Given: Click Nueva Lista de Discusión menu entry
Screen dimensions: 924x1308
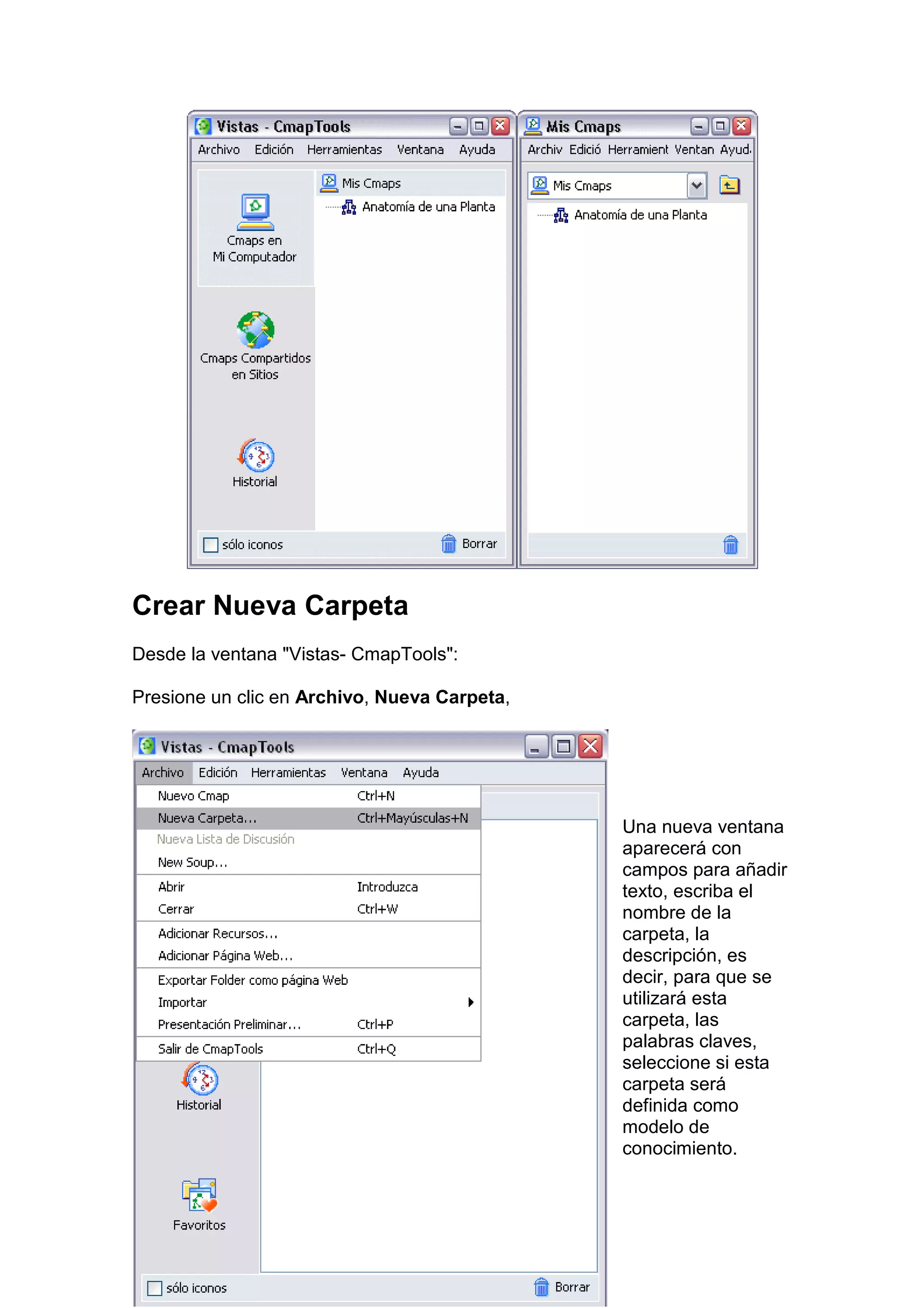Looking at the screenshot, I should [309, 839].
